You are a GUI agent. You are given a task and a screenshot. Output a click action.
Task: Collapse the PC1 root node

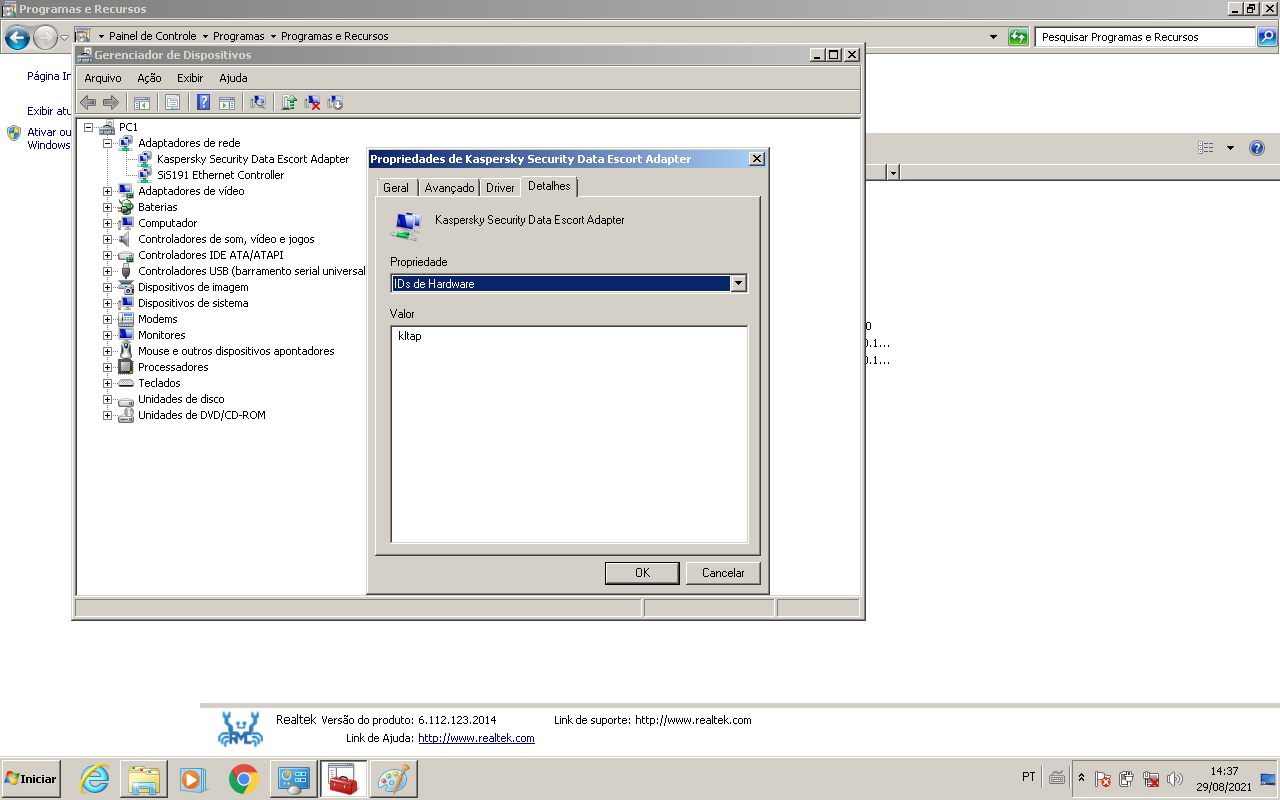pyautogui.click(x=89, y=127)
